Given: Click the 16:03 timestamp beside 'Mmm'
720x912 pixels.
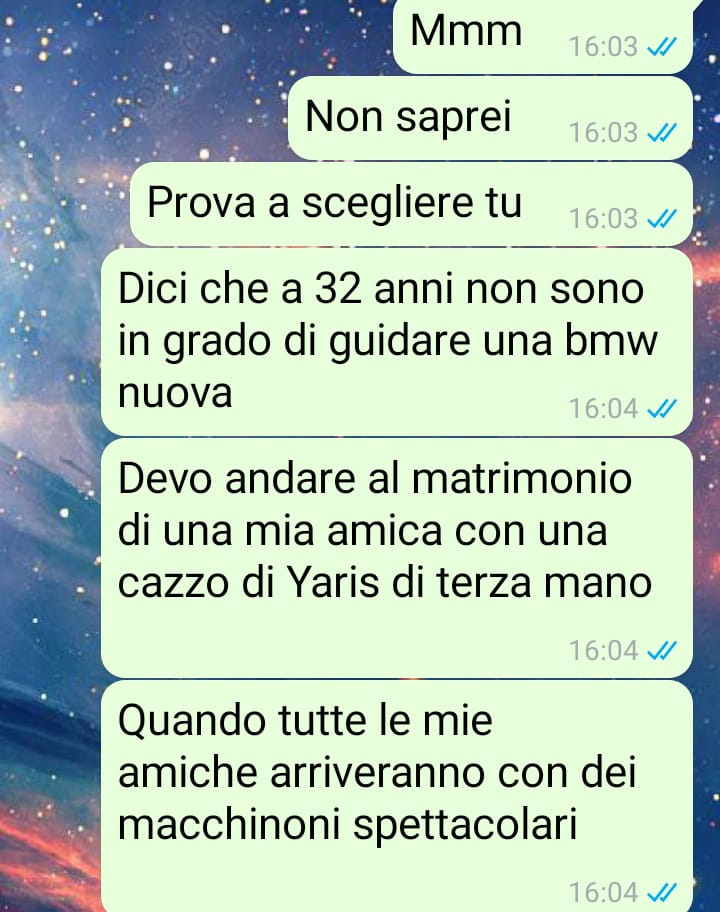Looking at the screenshot, I should tap(603, 47).
